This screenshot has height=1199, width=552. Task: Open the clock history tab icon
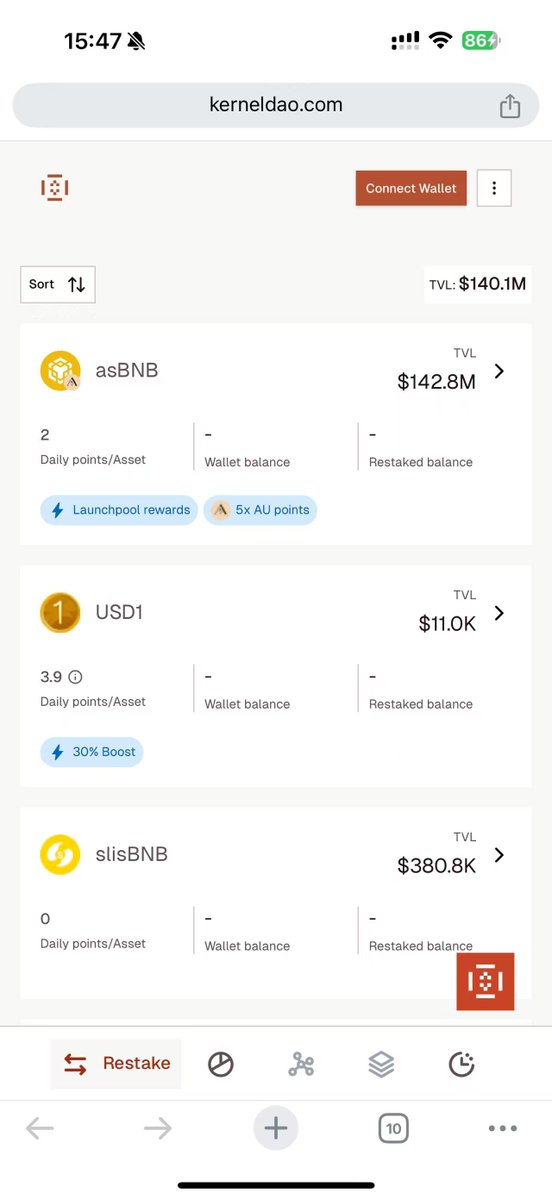(x=461, y=1064)
